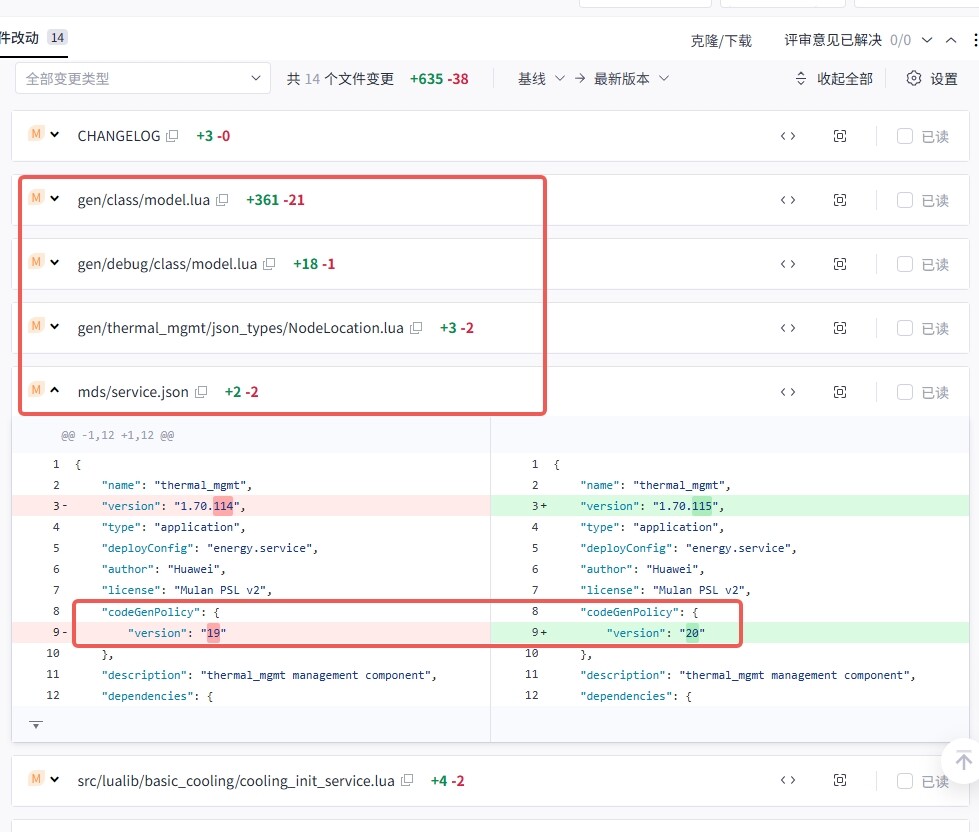979x832 pixels.
Task: Expand more diff lines below line 12
Action: pos(36,725)
